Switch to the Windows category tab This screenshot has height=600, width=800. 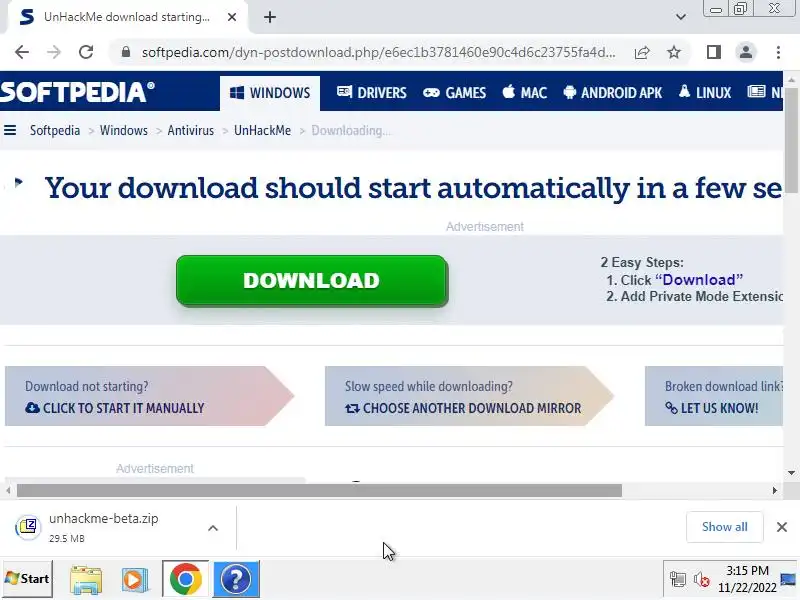[270, 93]
